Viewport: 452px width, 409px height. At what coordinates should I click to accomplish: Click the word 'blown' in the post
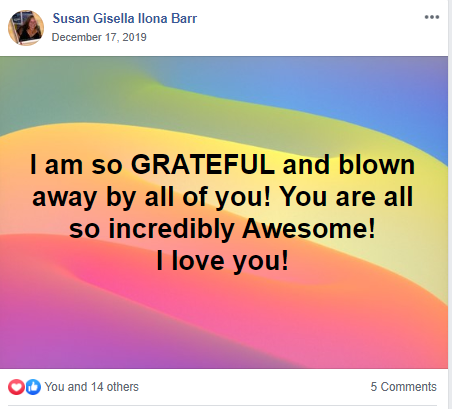click(x=377, y=164)
